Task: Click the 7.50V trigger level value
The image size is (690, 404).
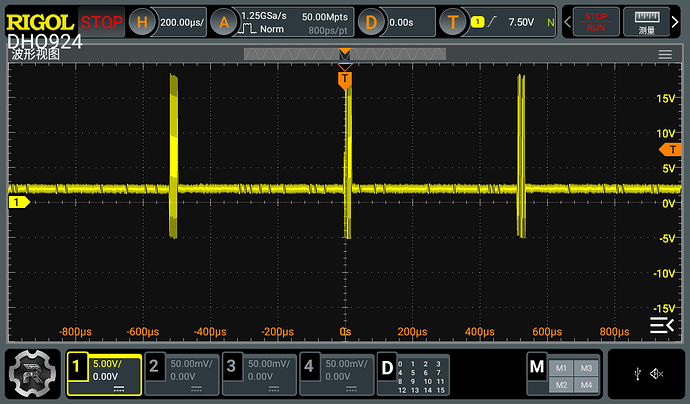Action: tap(521, 22)
